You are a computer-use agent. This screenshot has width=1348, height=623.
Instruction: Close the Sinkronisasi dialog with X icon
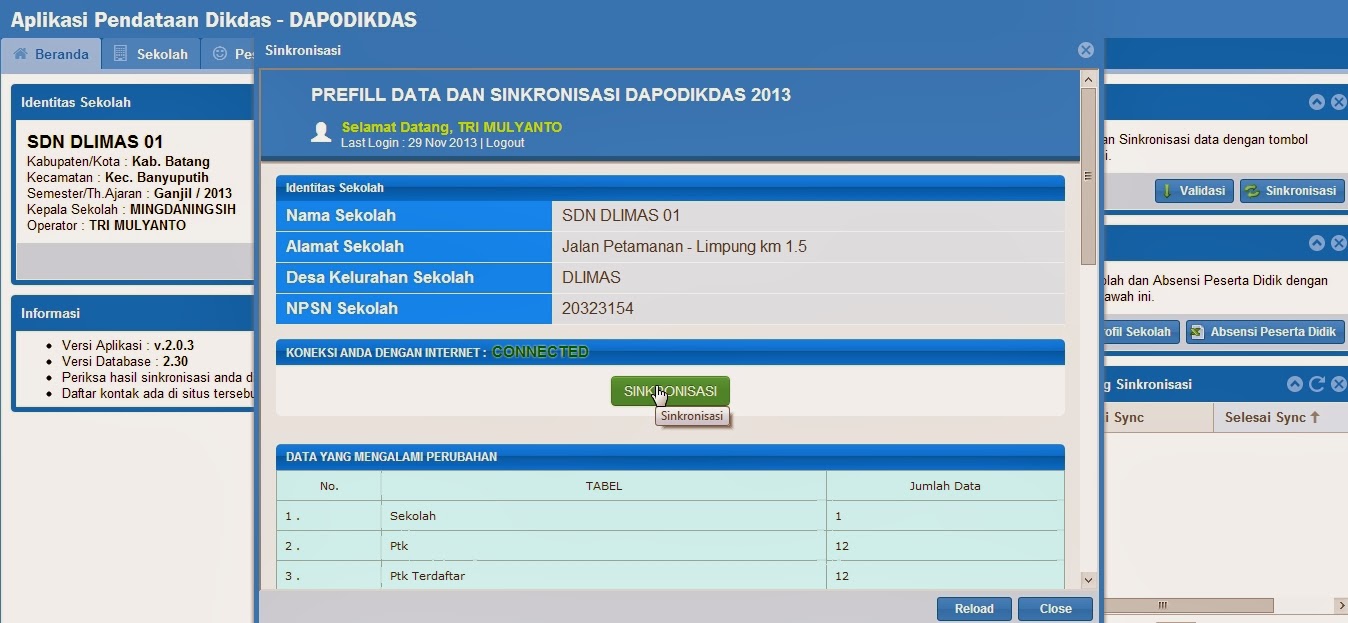[1085, 50]
